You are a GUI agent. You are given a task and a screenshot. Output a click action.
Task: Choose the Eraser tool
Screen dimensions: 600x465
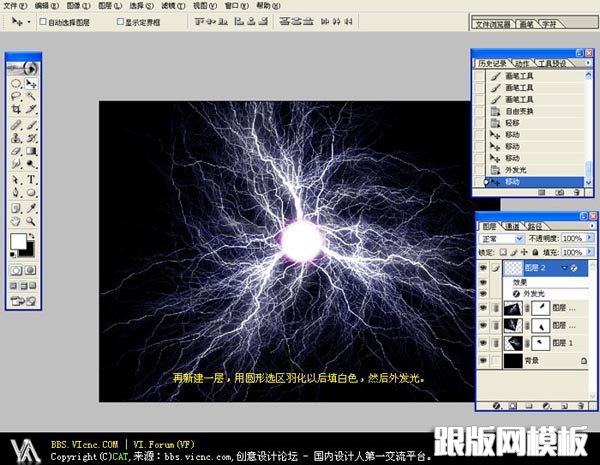click(x=16, y=151)
